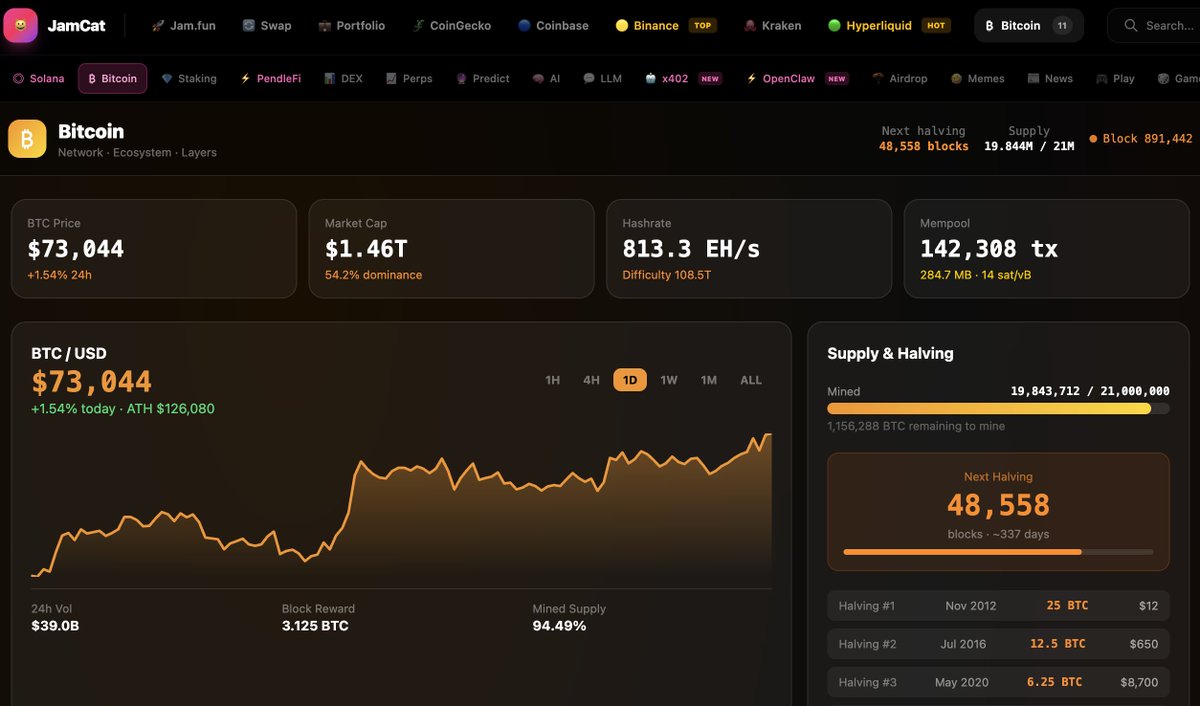
Task: Switch to the Solana category
Action: tap(38, 78)
